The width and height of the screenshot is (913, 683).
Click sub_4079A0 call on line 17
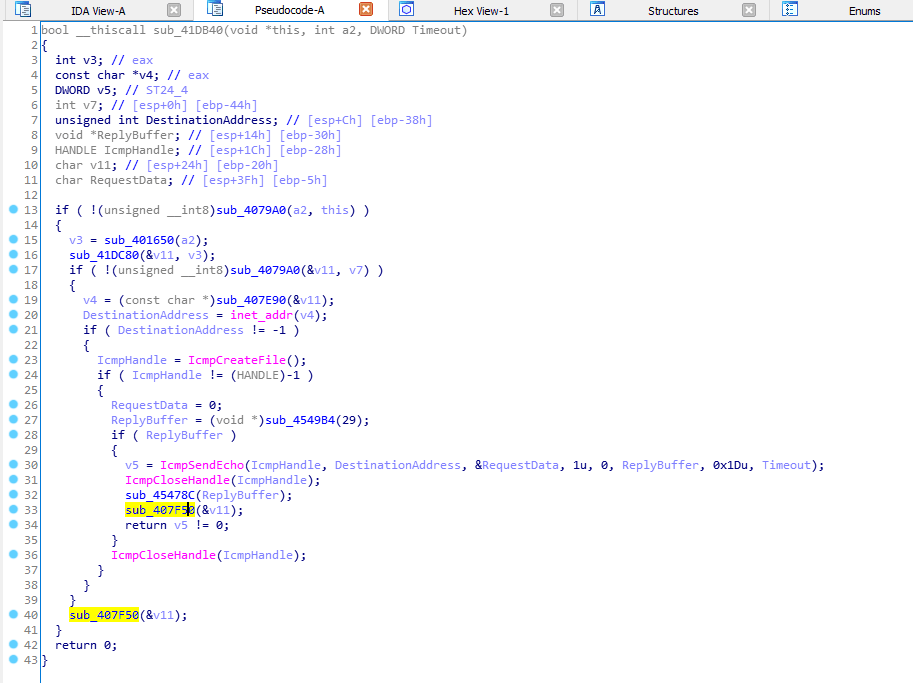[265, 270]
